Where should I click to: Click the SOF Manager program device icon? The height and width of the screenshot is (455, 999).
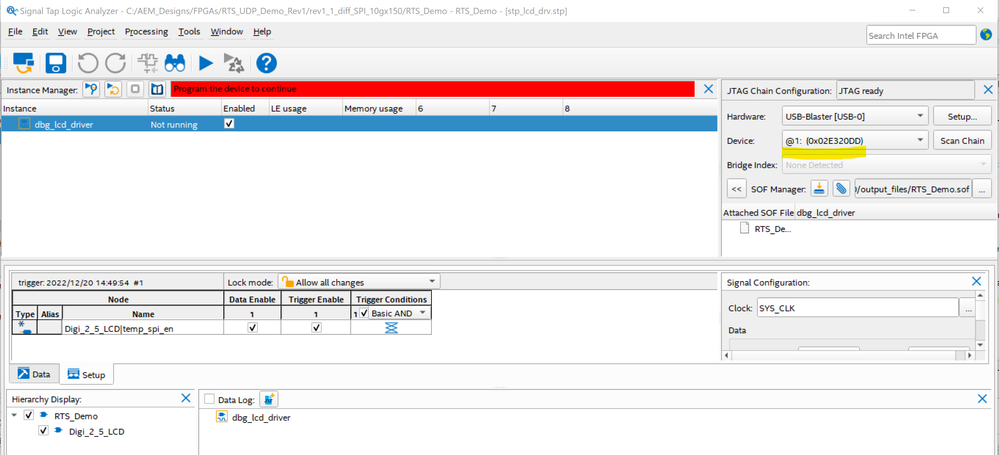819,188
